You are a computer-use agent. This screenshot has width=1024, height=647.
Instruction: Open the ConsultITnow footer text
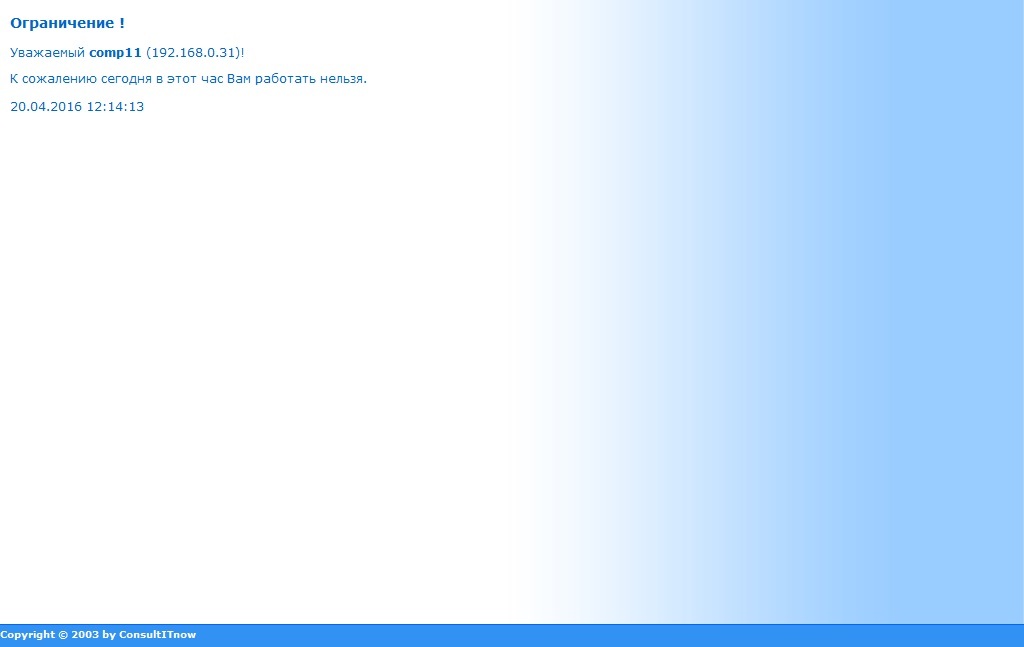click(157, 635)
